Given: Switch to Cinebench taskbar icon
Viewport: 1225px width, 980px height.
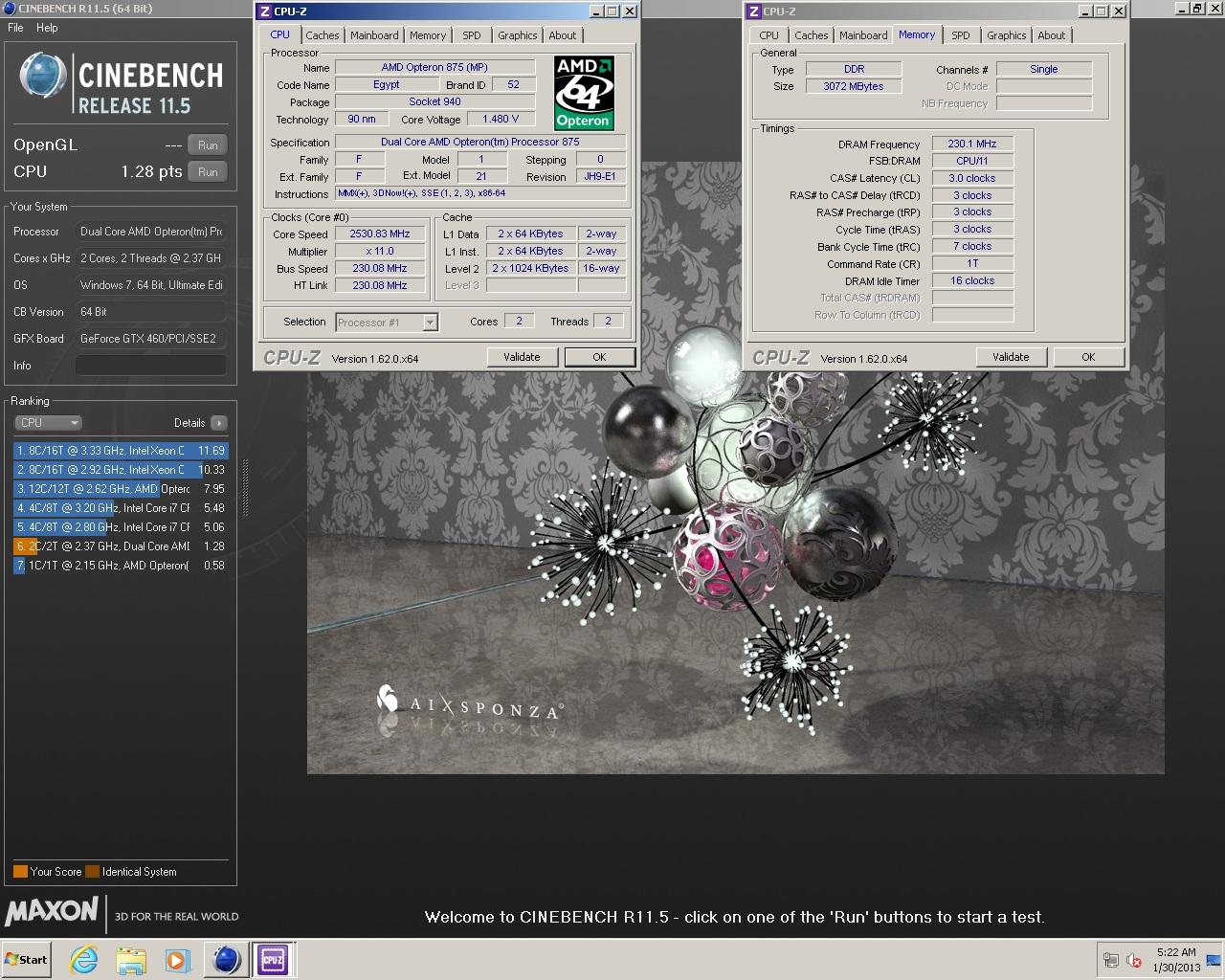Looking at the screenshot, I should coord(226,960).
